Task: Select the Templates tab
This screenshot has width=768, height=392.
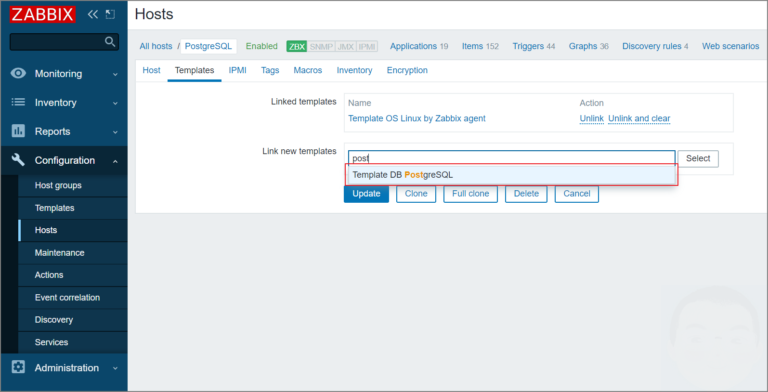Action: [194, 70]
